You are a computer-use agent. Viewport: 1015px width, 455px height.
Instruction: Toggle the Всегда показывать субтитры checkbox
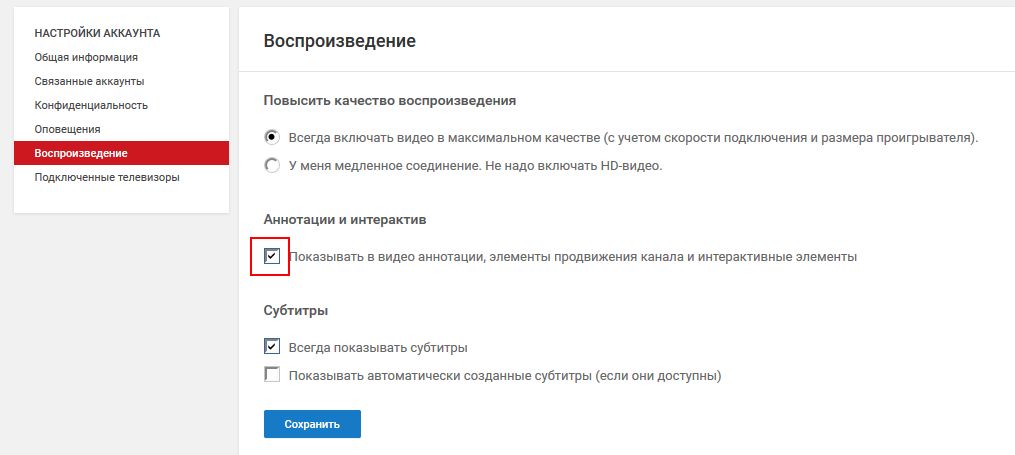pos(272,347)
